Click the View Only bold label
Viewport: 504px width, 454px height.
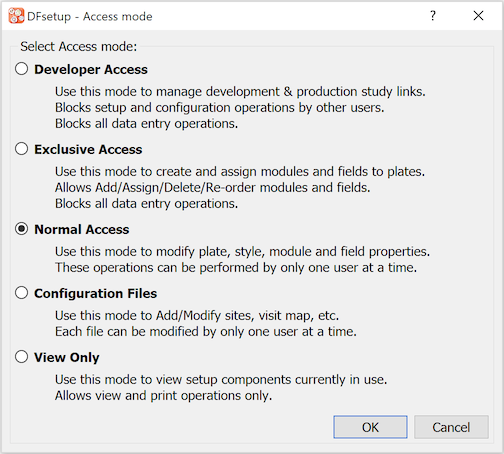67,358
